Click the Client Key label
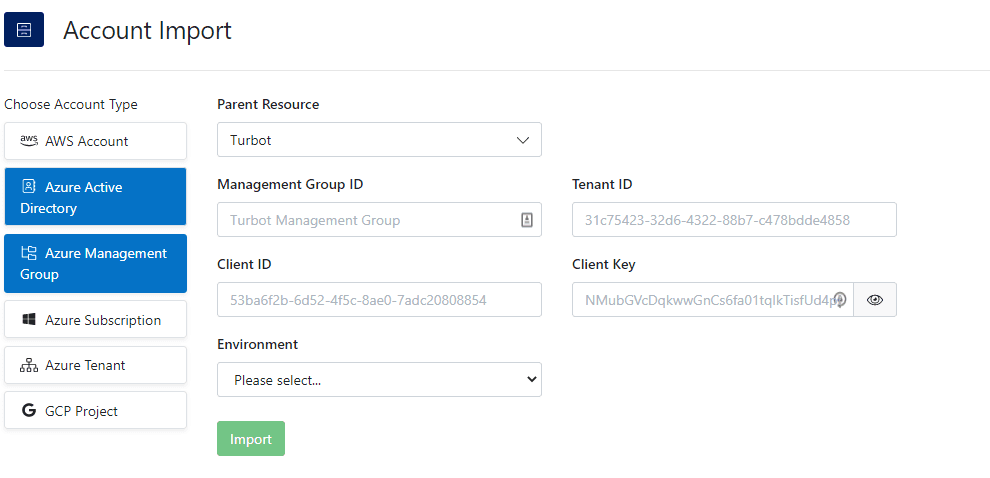Screen dimensions: 990x478 pyautogui.click(x=604, y=264)
